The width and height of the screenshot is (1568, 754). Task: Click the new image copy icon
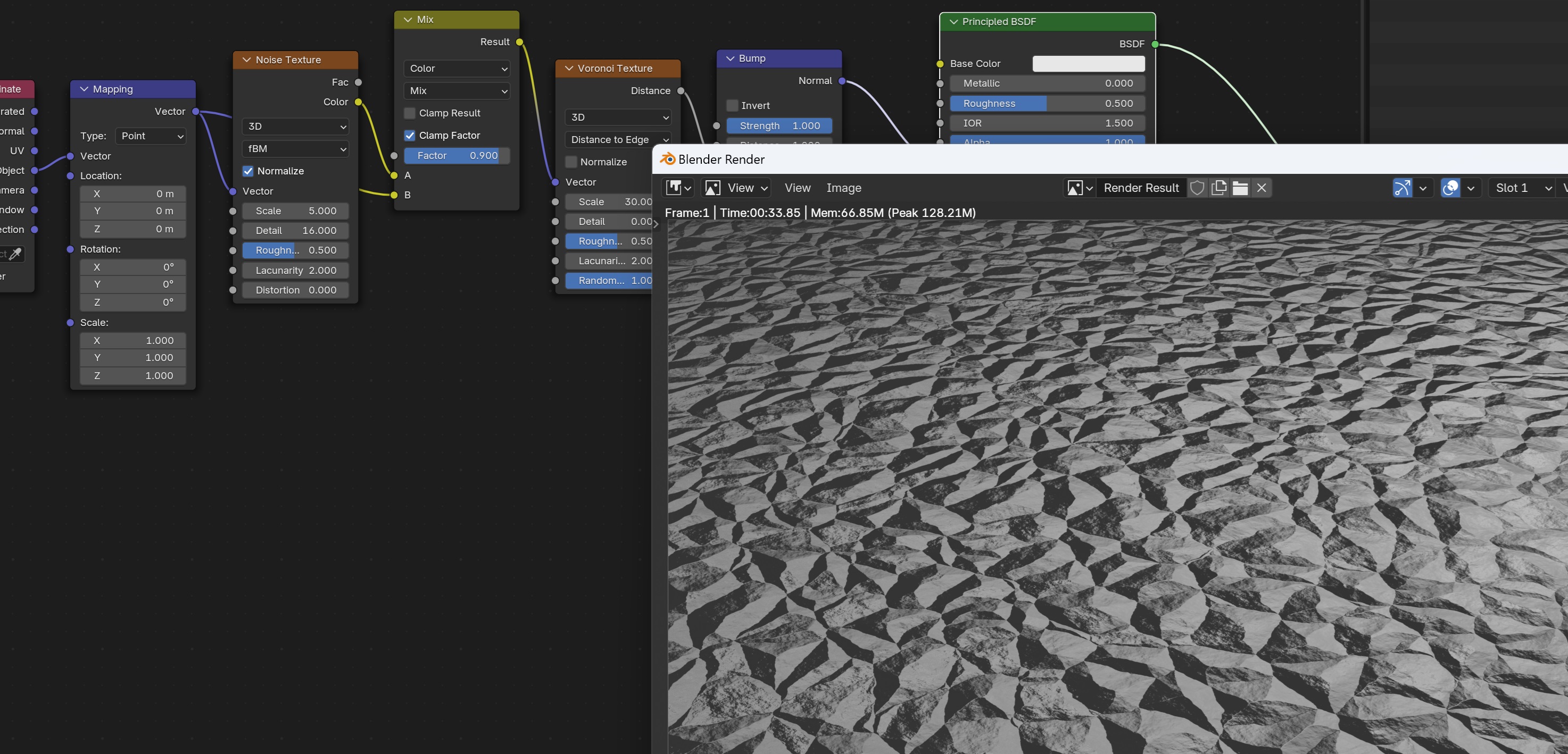coord(1218,188)
